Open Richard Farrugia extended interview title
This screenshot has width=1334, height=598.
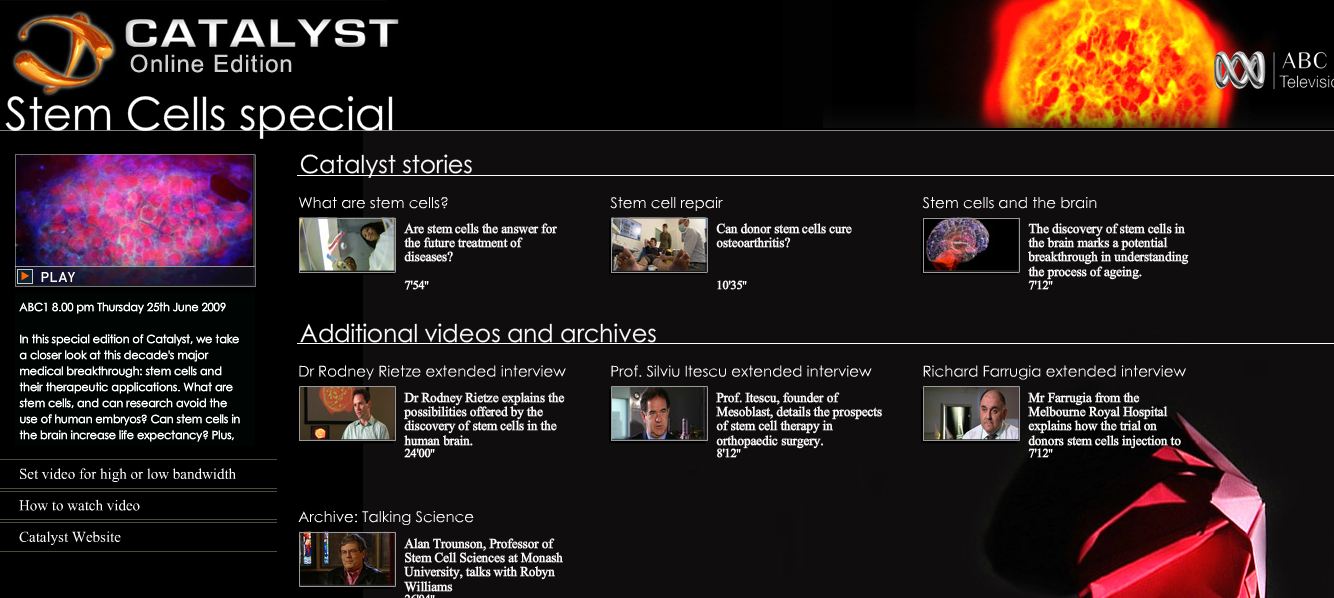point(1054,372)
